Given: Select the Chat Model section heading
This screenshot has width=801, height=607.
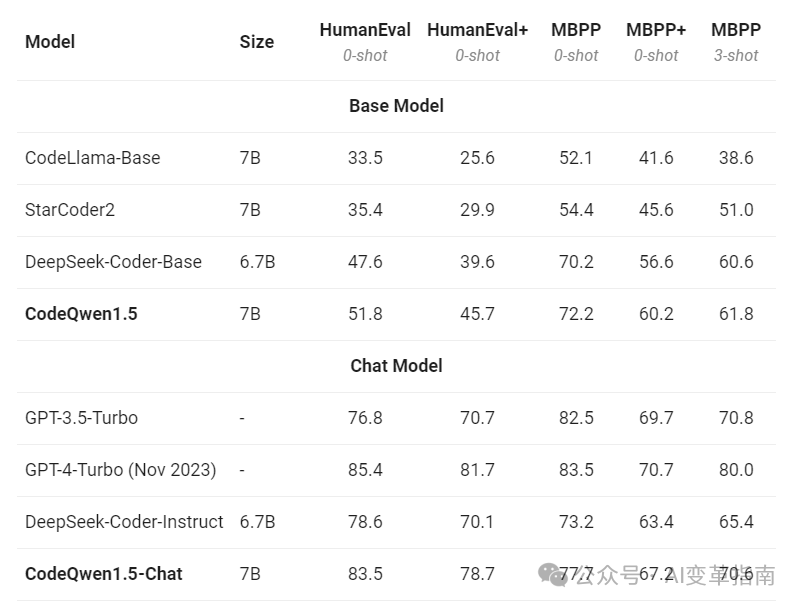Looking at the screenshot, I should pos(396,366).
